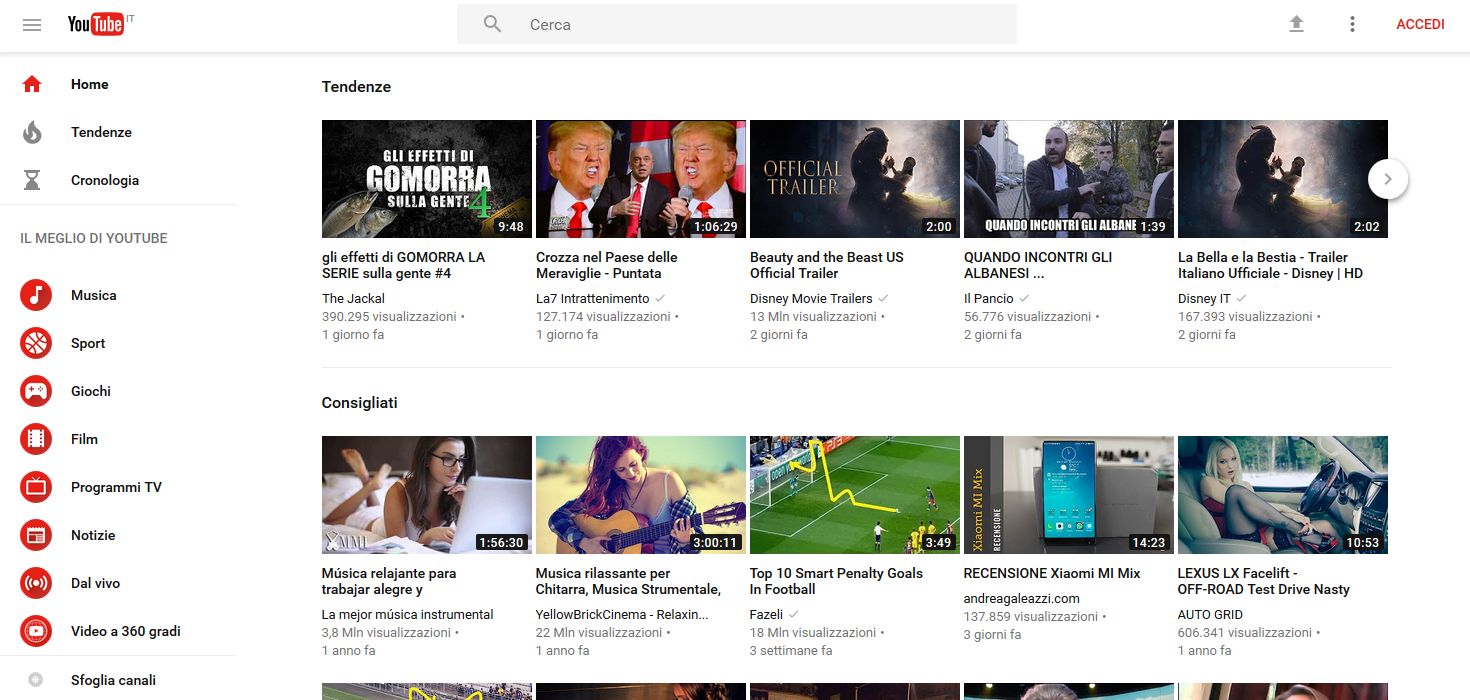Viewport: 1470px width, 700px height.
Task: Click title 'gli effetti di GOMORRA LA SERIE'
Action: [x=403, y=265]
